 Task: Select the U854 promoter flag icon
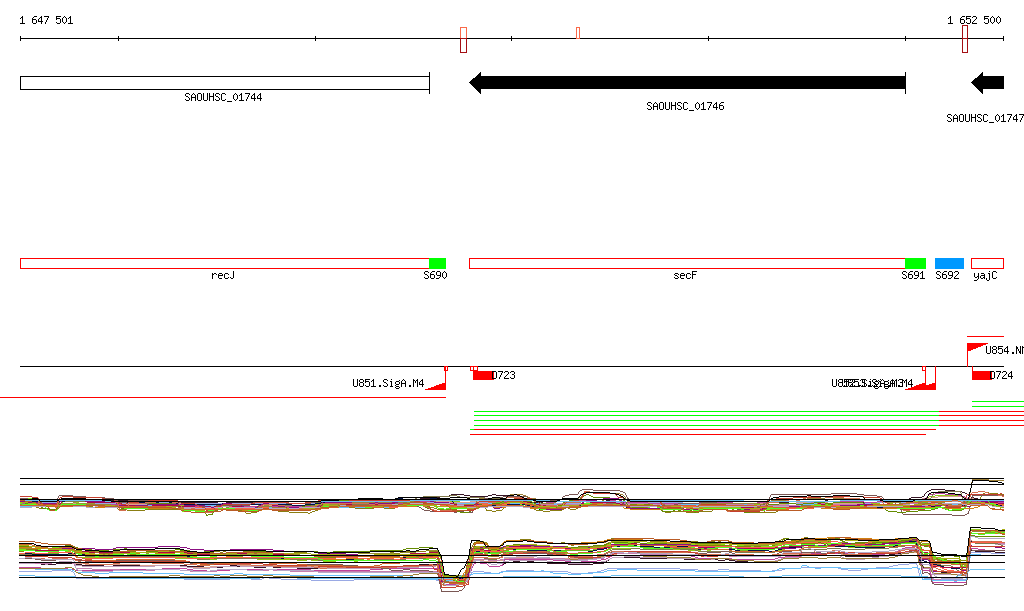(x=976, y=350)
